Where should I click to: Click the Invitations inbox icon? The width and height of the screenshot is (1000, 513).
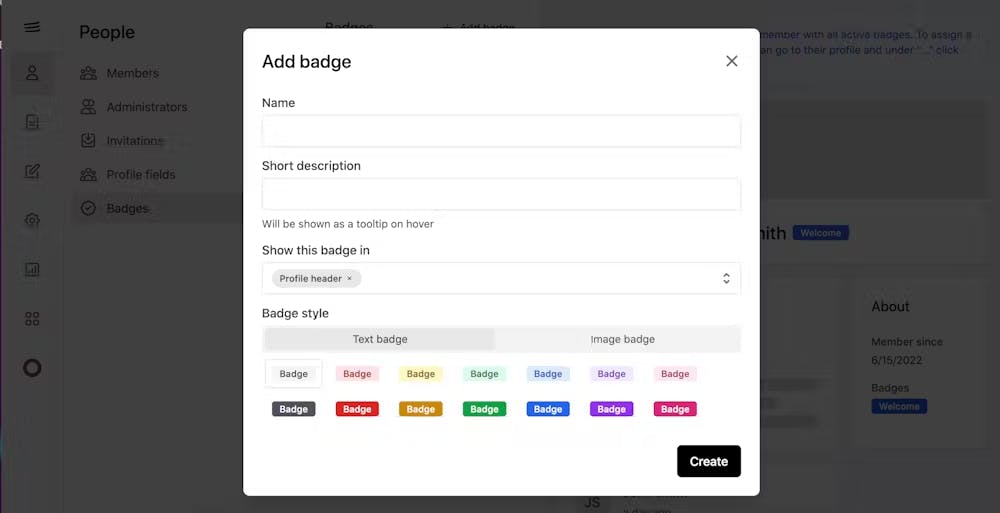click(x=88, y=141)
